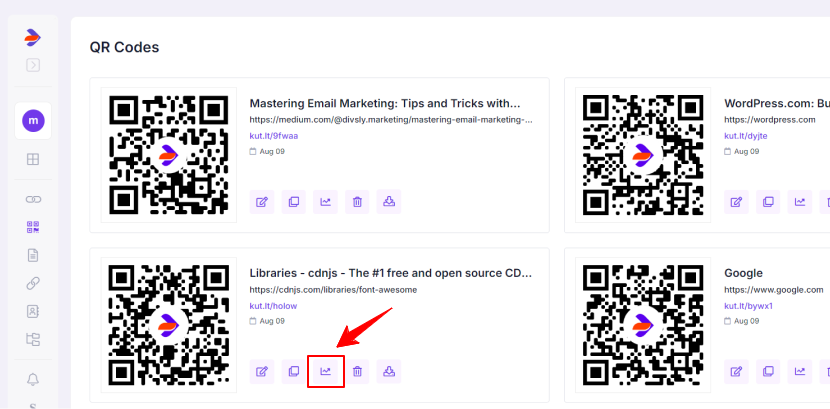The width and height of the screenshot is (830, 409).
Task: View analytics for Libraries cdnjs QR code
Action: (326, 371)
